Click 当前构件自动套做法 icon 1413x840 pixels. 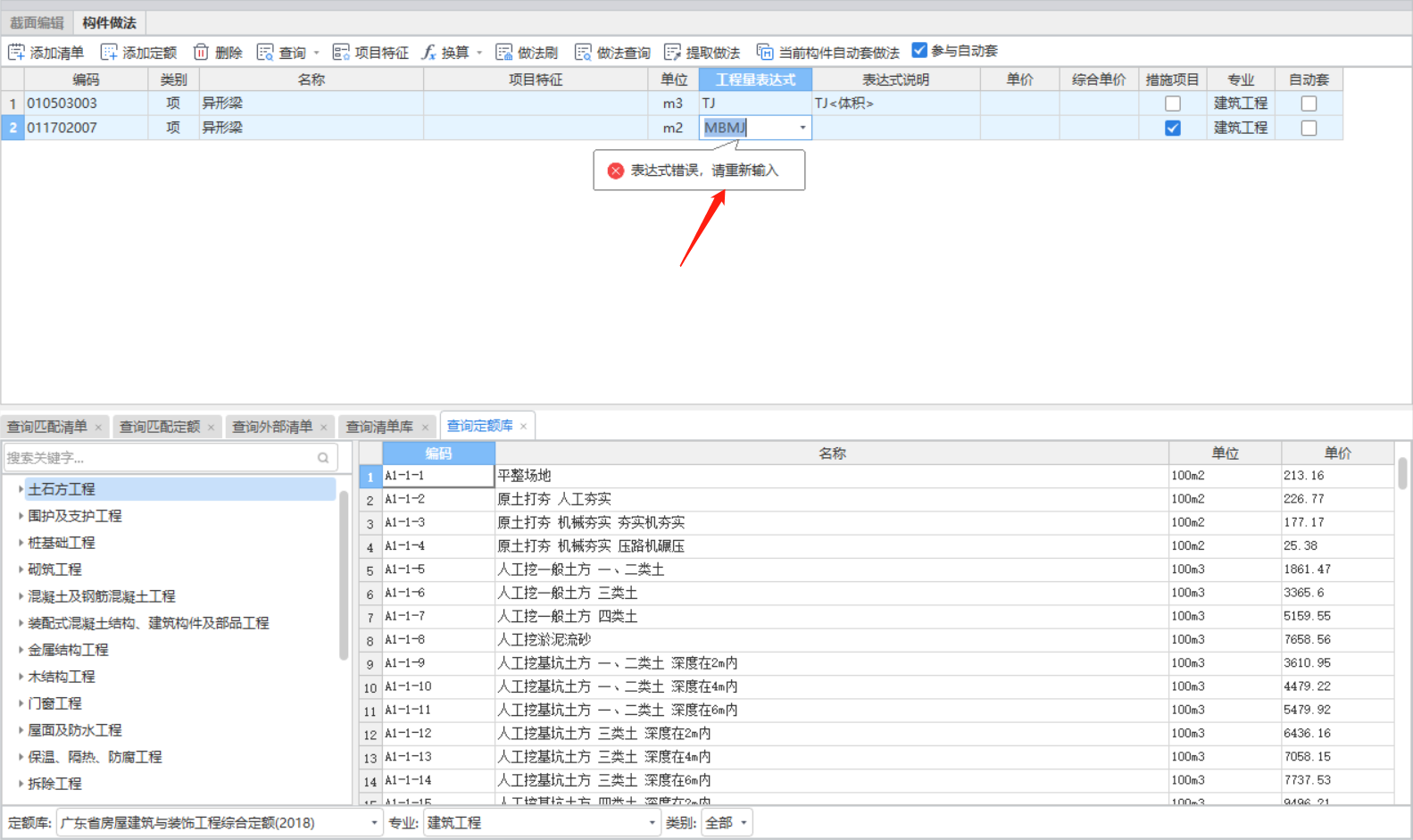(x=765, y=53)
